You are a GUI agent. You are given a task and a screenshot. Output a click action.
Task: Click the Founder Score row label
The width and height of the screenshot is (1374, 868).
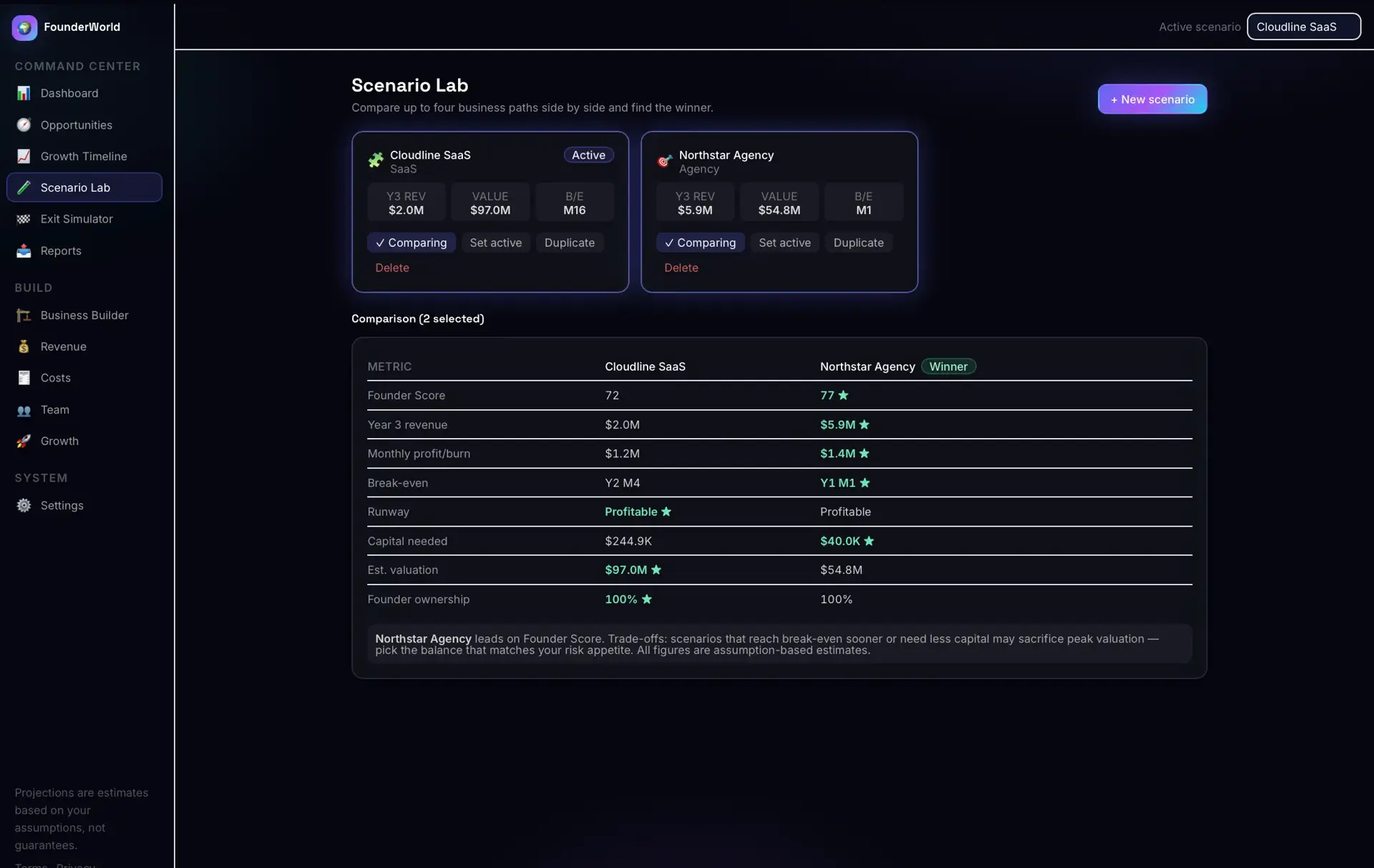point(406,395)
